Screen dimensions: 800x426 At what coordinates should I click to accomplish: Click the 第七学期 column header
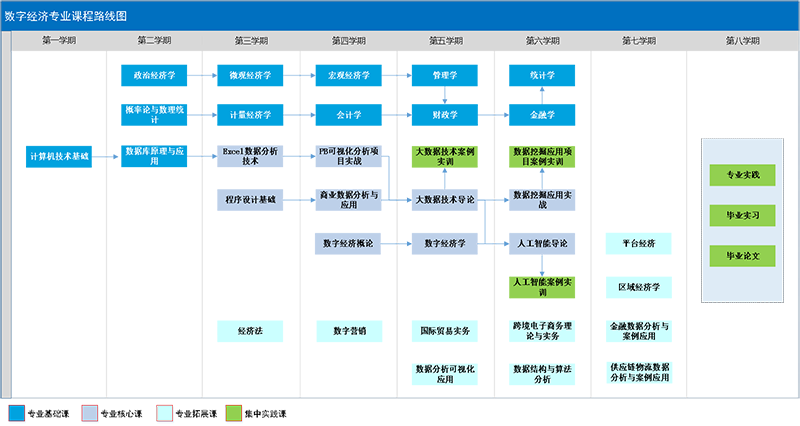coord(639,40)
